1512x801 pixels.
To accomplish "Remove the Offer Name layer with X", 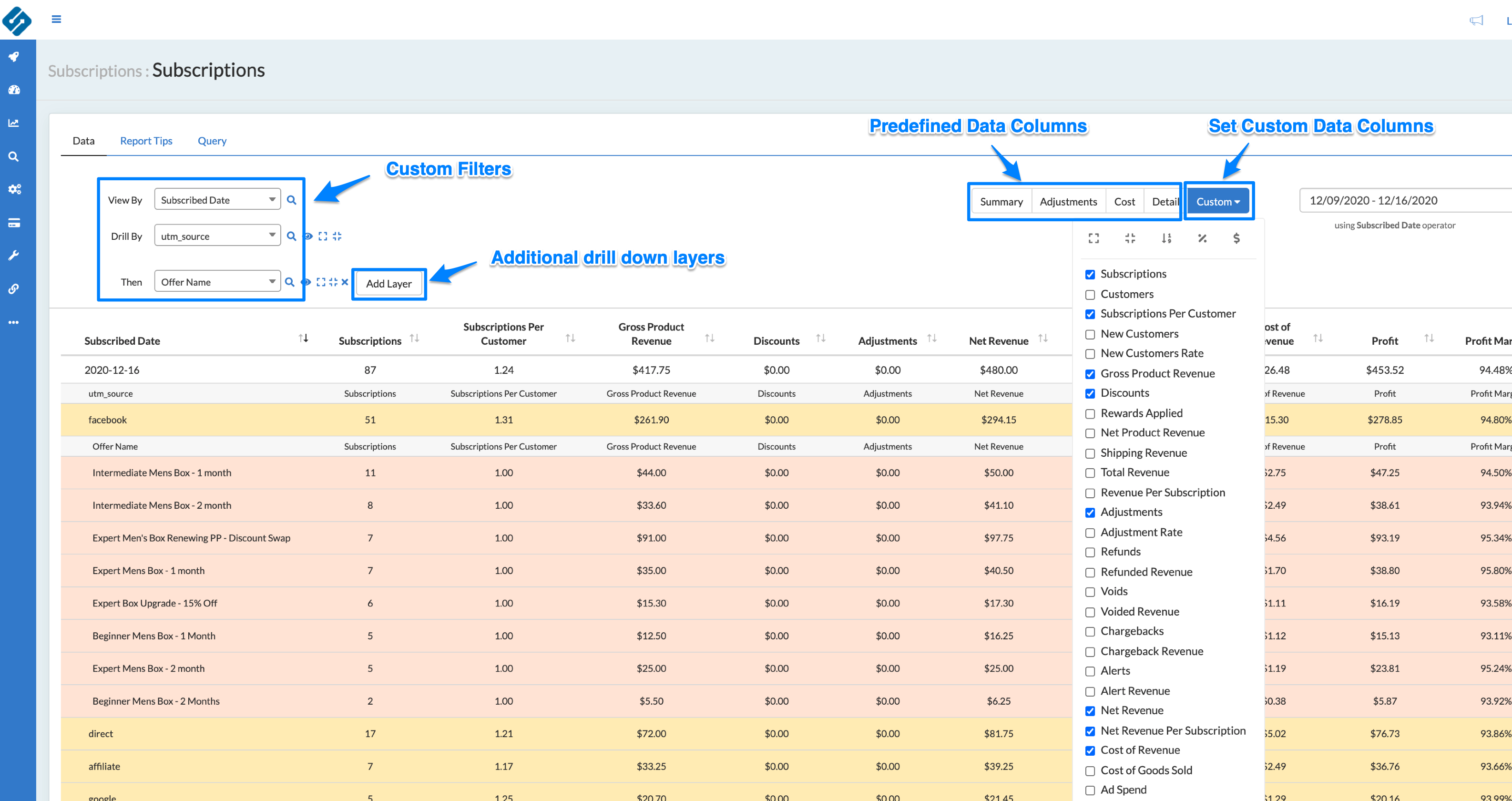I will (345, 282).
